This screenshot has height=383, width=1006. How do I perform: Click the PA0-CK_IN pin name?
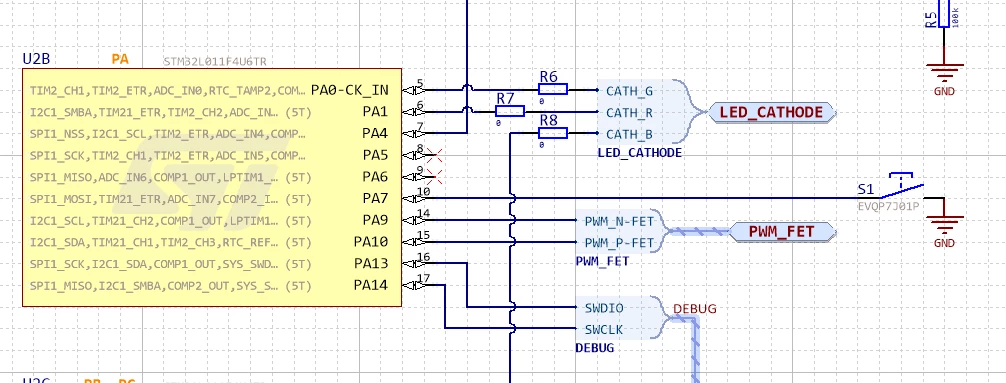coord(350,90)
